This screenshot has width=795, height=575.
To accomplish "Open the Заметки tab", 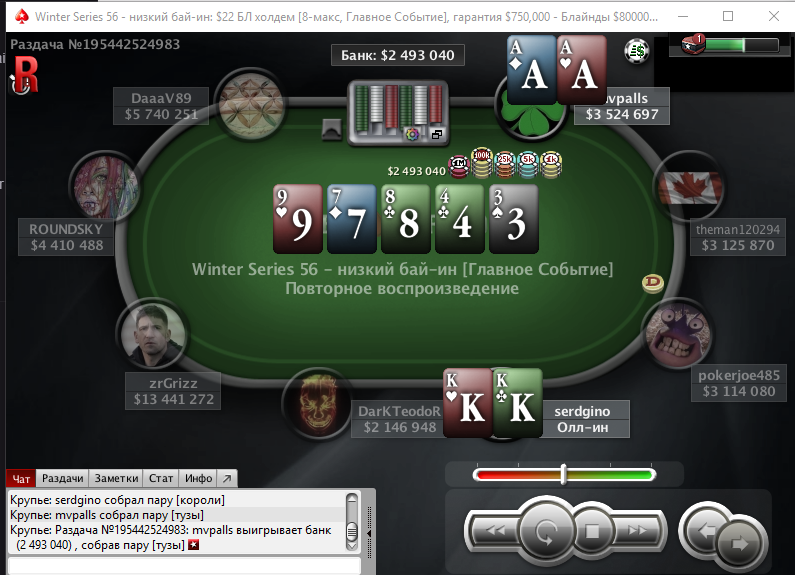I will point(116,478).
